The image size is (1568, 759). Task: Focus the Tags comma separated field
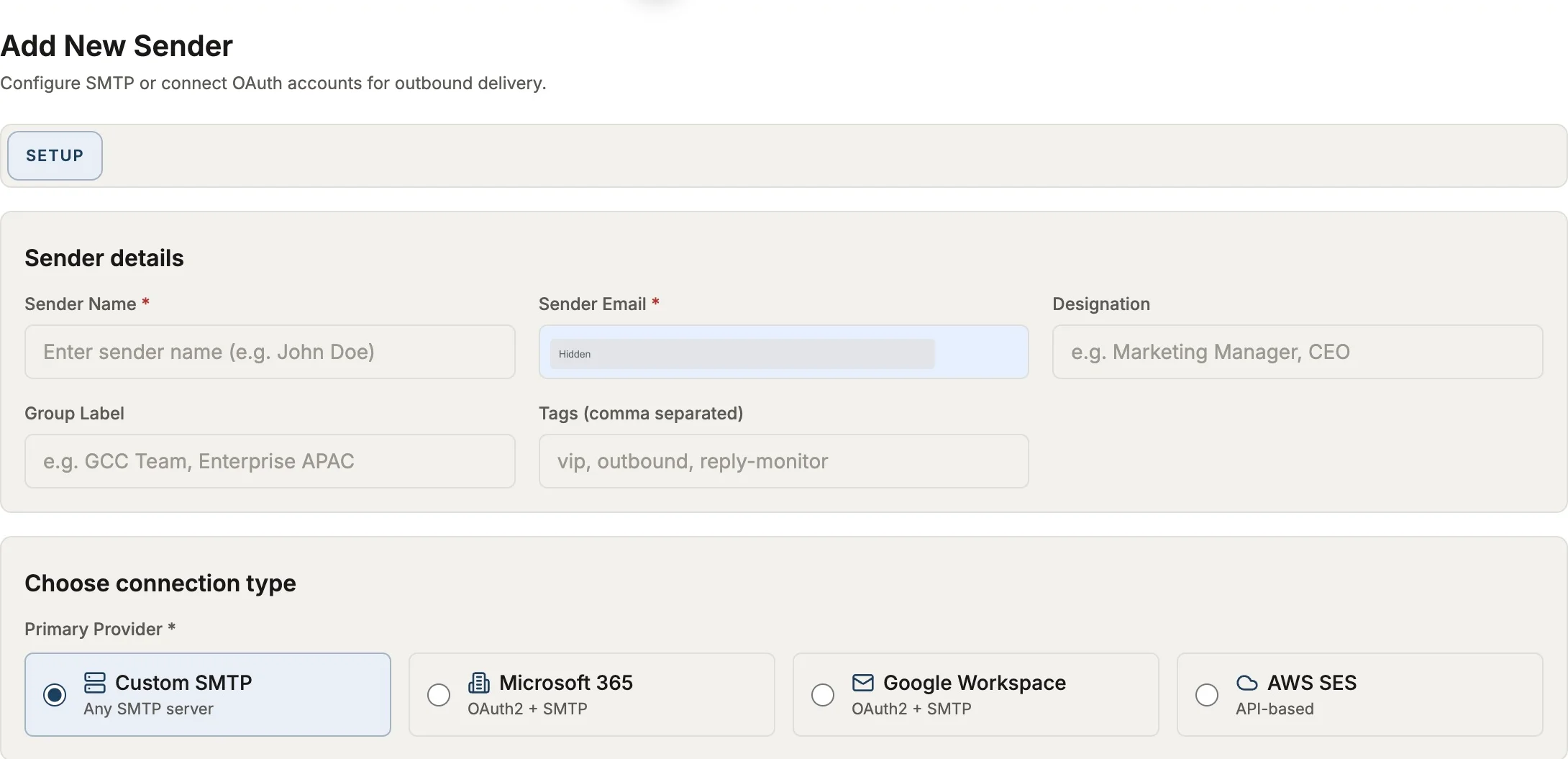(784, 461)
